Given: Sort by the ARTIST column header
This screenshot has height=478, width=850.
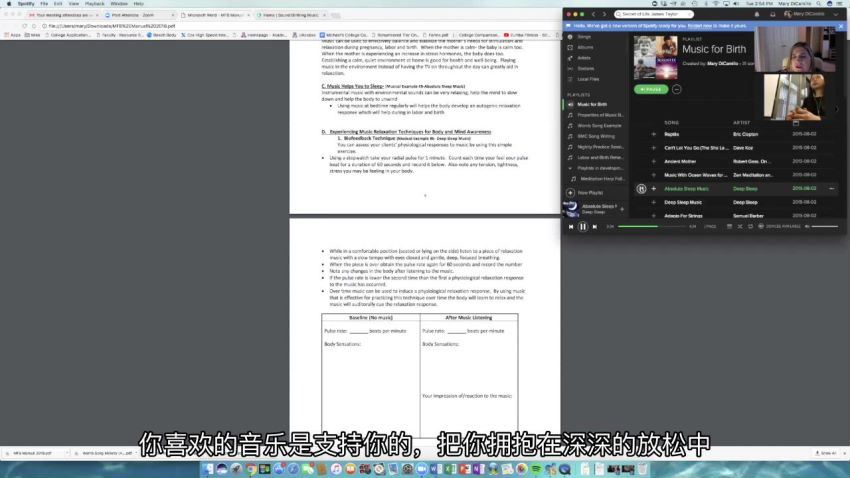Looking at the screenshot, I should click(x=741, y=123).
